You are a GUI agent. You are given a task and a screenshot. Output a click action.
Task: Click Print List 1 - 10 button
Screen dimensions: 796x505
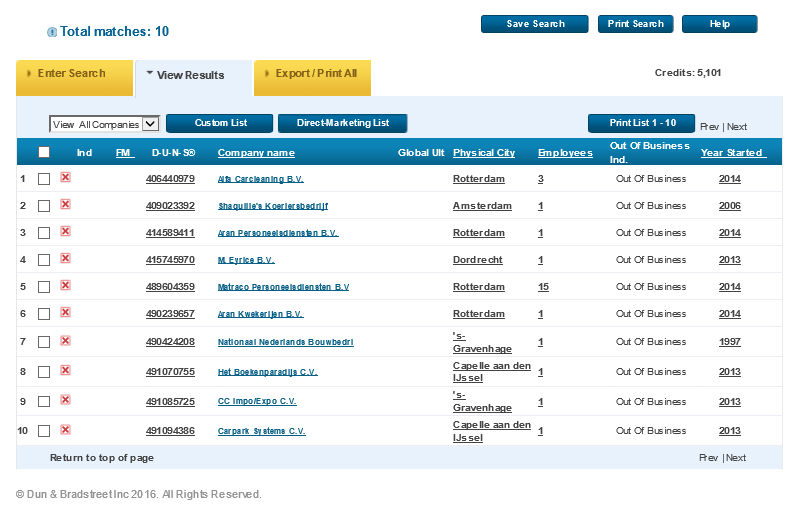click(642, 123)
